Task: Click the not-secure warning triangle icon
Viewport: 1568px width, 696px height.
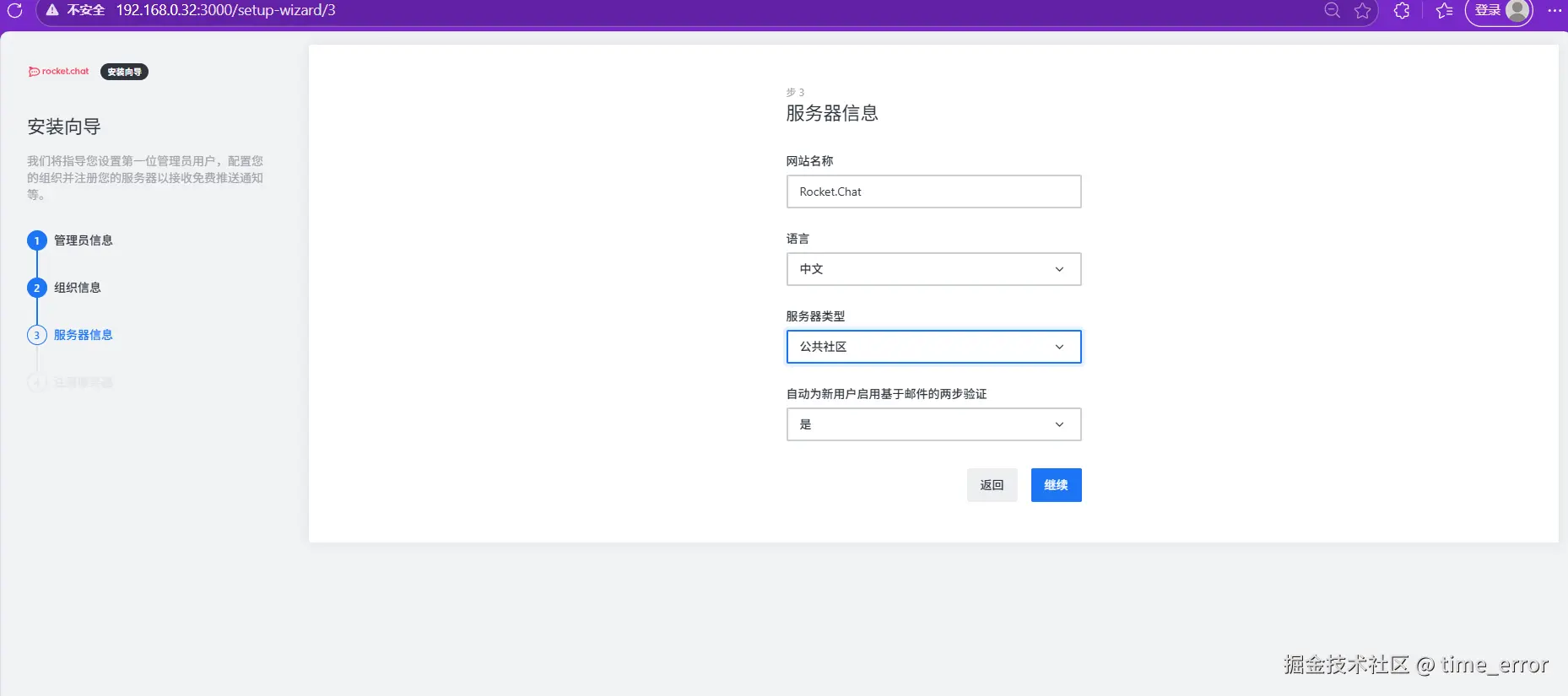Action: [x=52, y=10]
